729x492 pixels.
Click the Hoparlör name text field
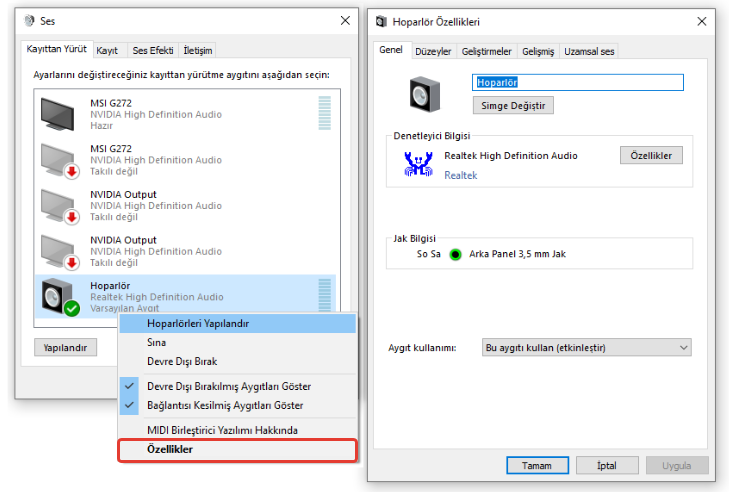[577, 82]
